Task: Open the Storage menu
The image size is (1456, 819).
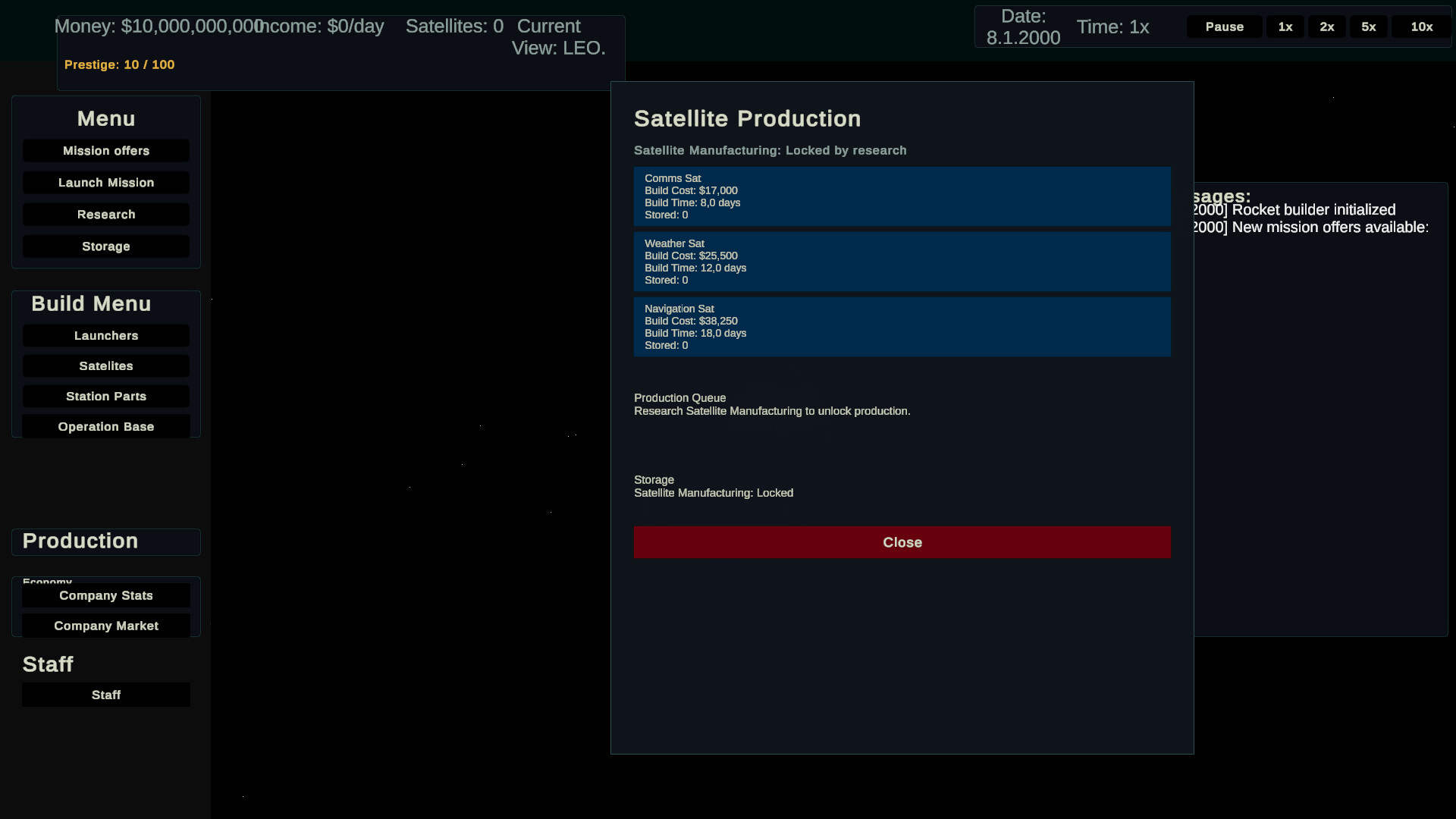Action: click(106, 246)
